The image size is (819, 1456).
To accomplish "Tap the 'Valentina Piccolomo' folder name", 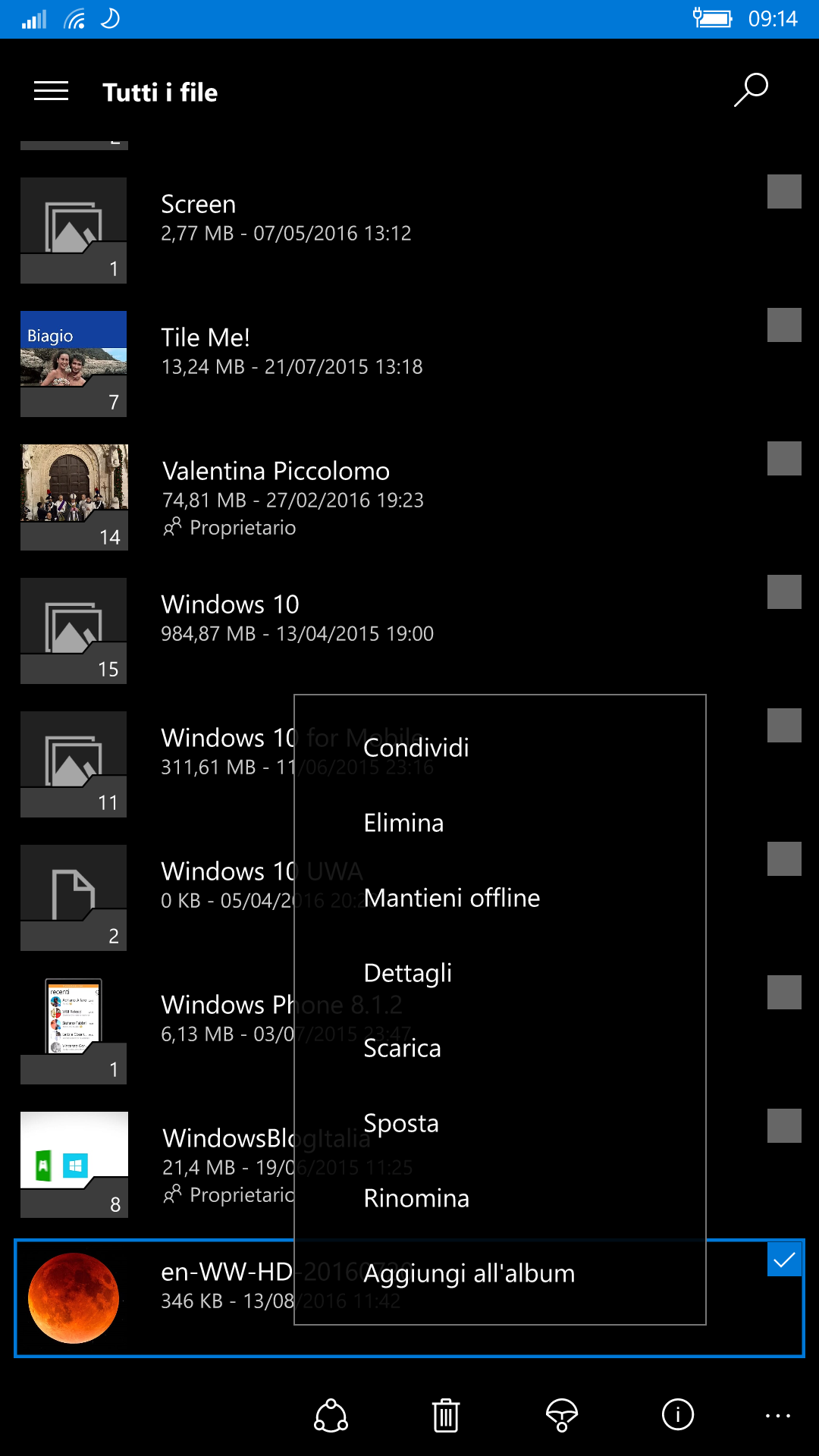I will pos(276,471).
